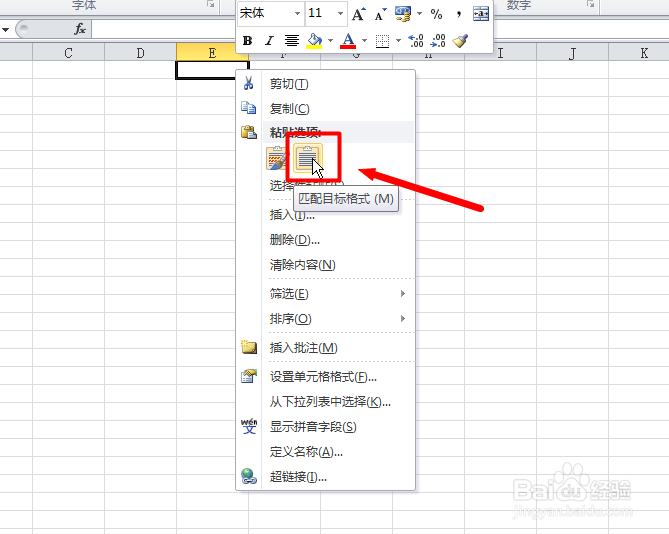The image size is (669, 534).
Task: Increase decimal places button
Action: pyautogui.click(x=416, y=41)
